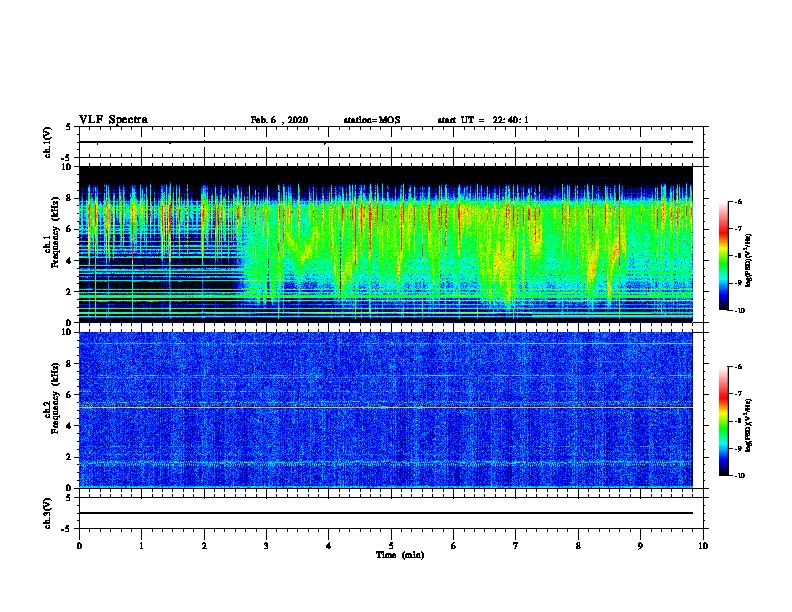Click the "2" tick on time axis
The width and height of the screenshot is (792, 612).
[204, 546]
